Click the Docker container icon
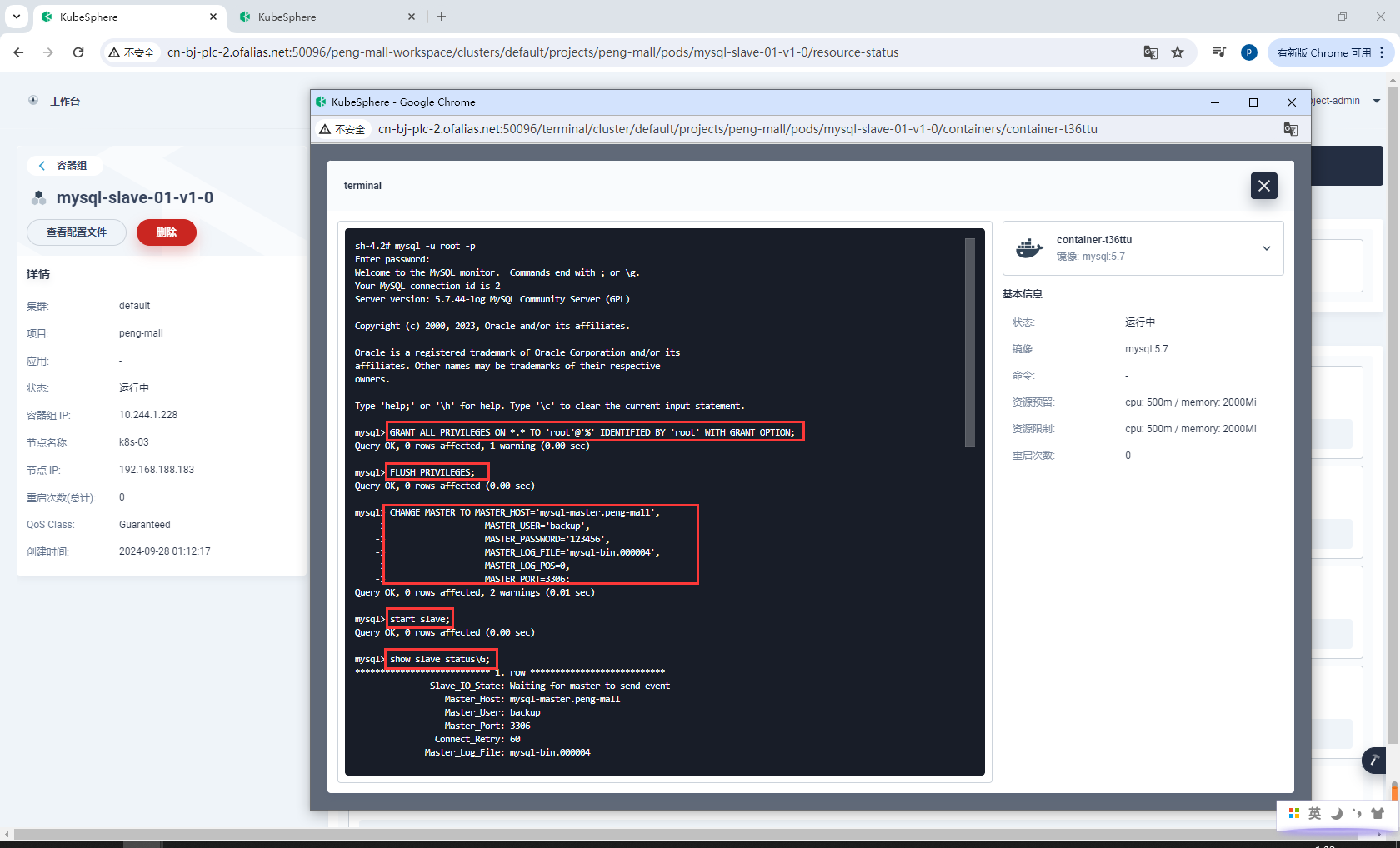1400x848 pixels. click(1029, 248)
